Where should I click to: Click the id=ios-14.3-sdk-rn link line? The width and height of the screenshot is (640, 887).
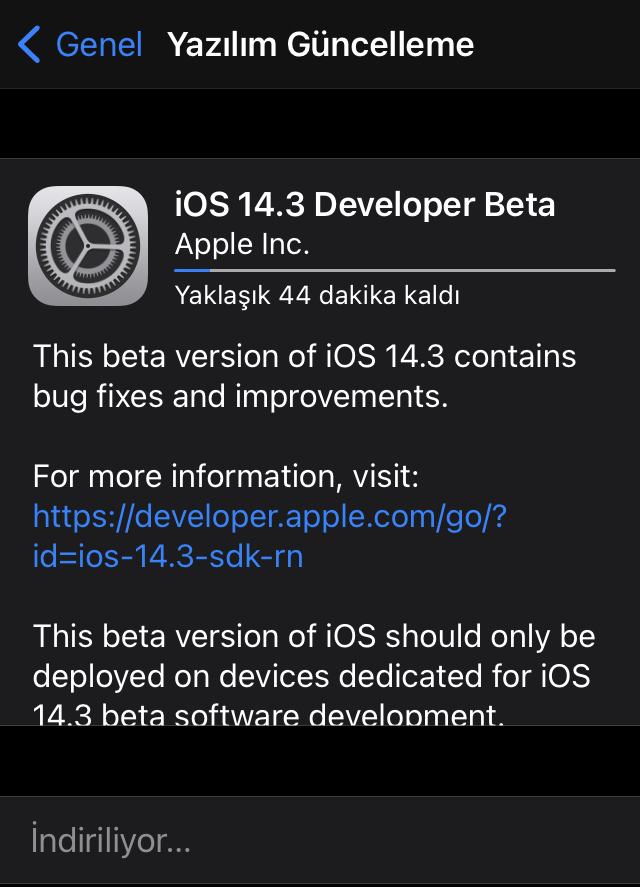168,556
